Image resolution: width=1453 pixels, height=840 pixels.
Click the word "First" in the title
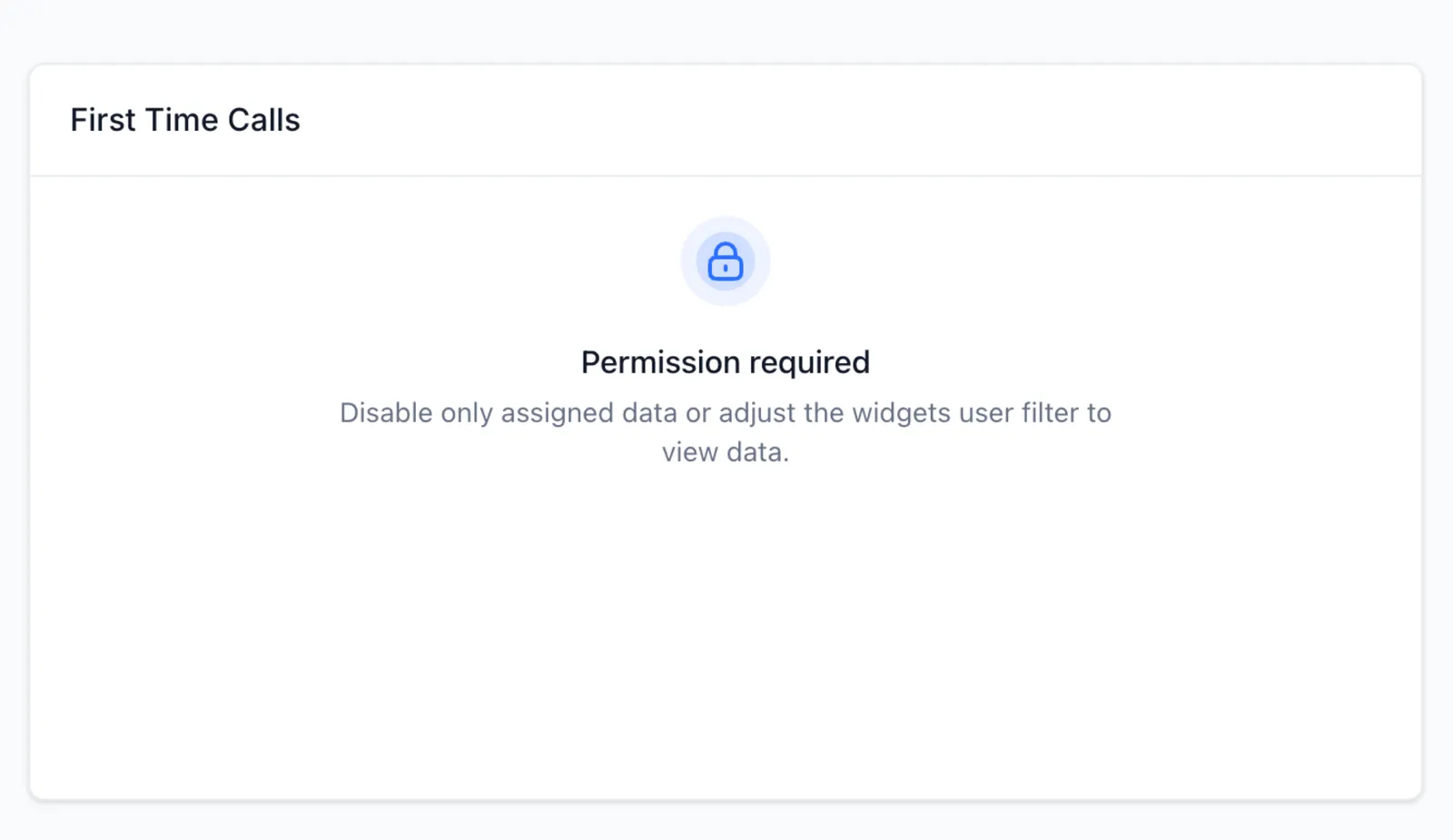pos(103,120)
